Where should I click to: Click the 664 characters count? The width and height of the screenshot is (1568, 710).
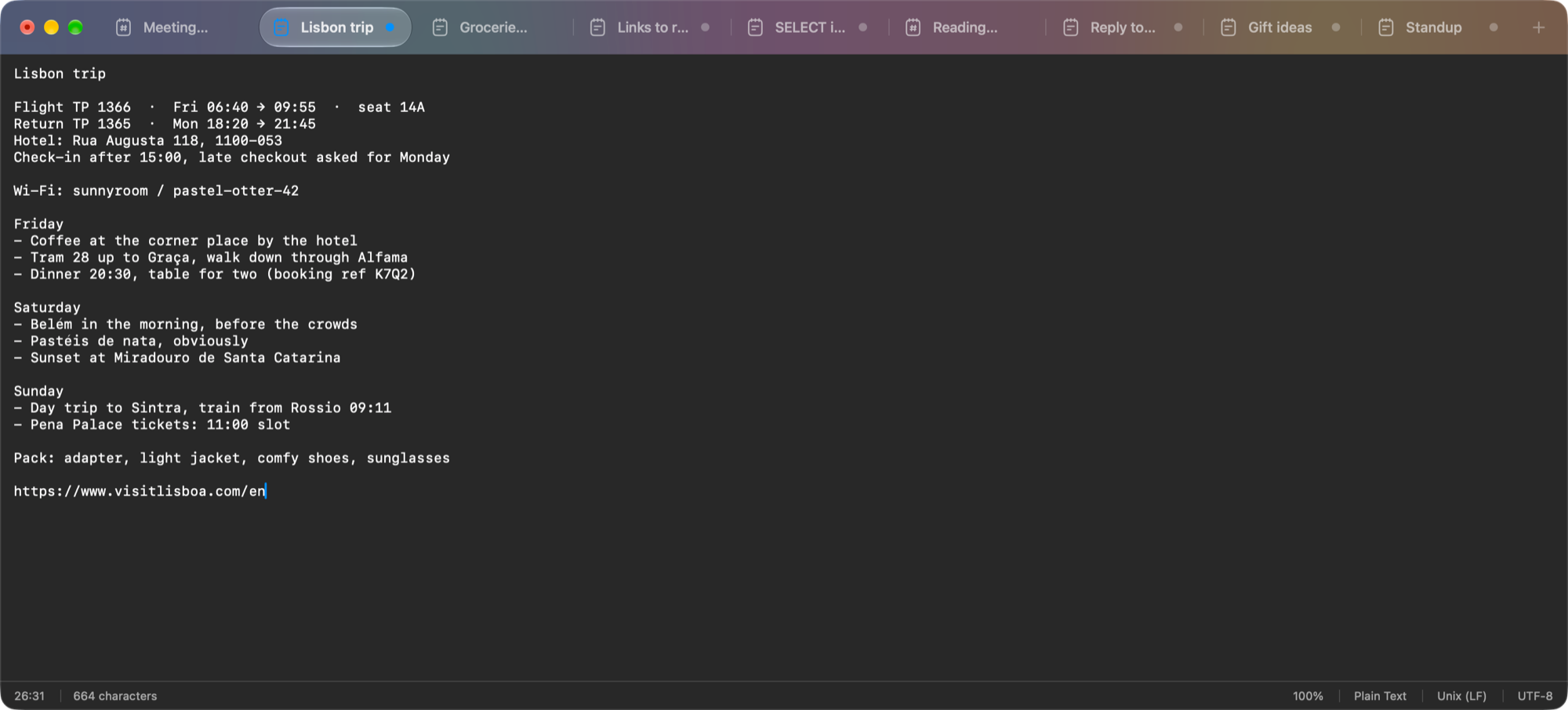pyautogui.click(x=115, y=696)
